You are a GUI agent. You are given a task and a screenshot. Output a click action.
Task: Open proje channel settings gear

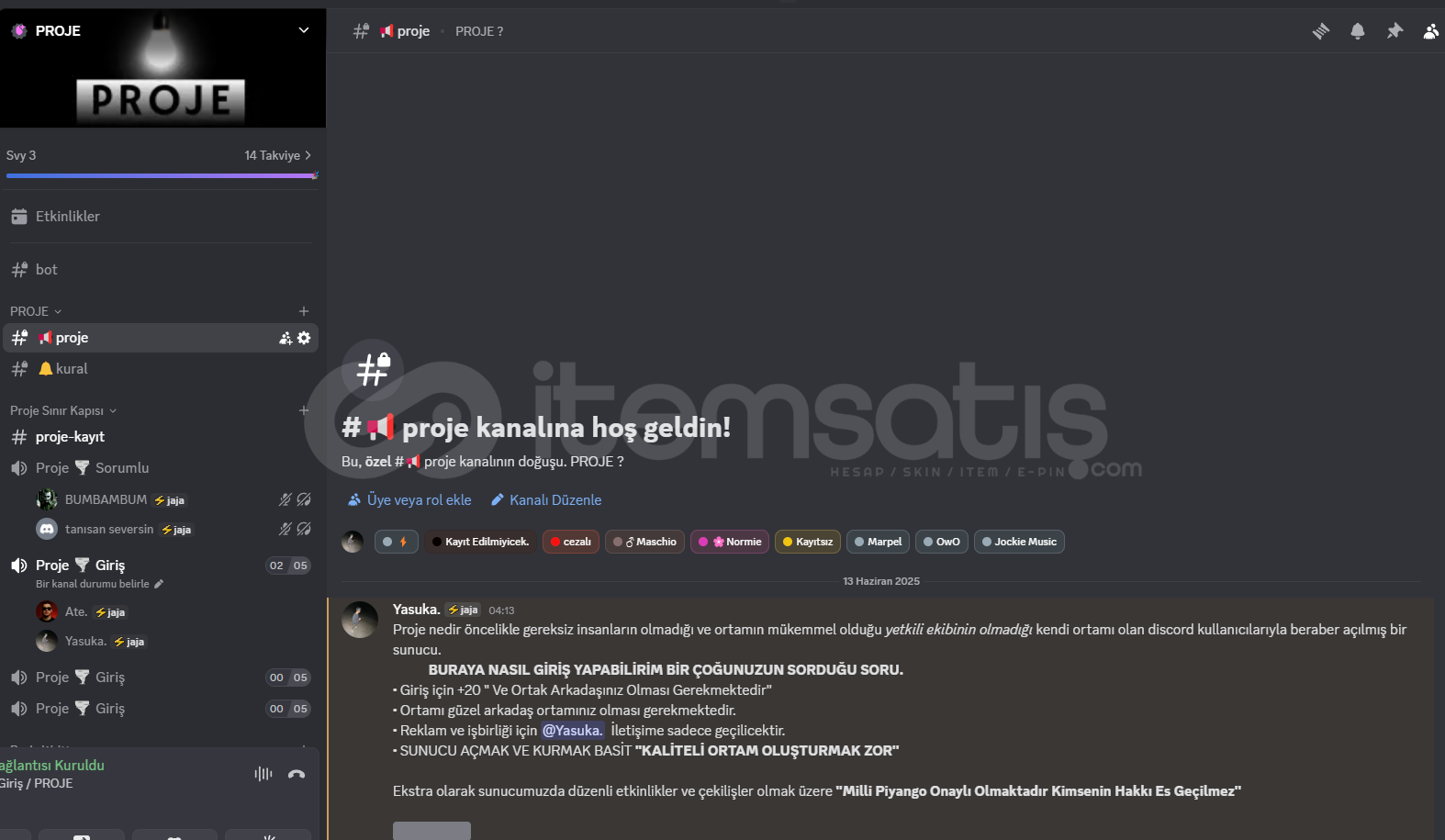pos(304,338)
